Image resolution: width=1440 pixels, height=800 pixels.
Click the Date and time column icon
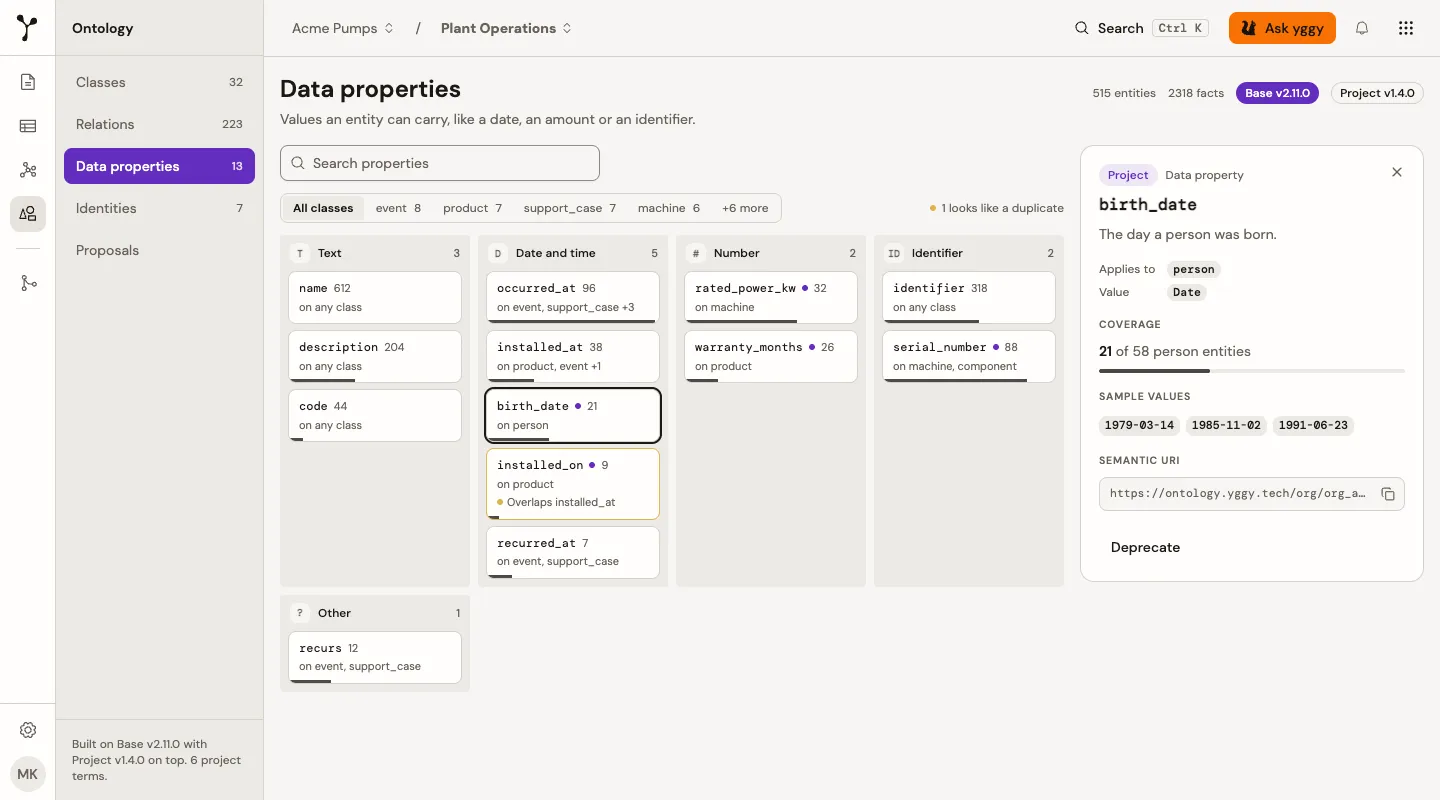pos(497,253)
